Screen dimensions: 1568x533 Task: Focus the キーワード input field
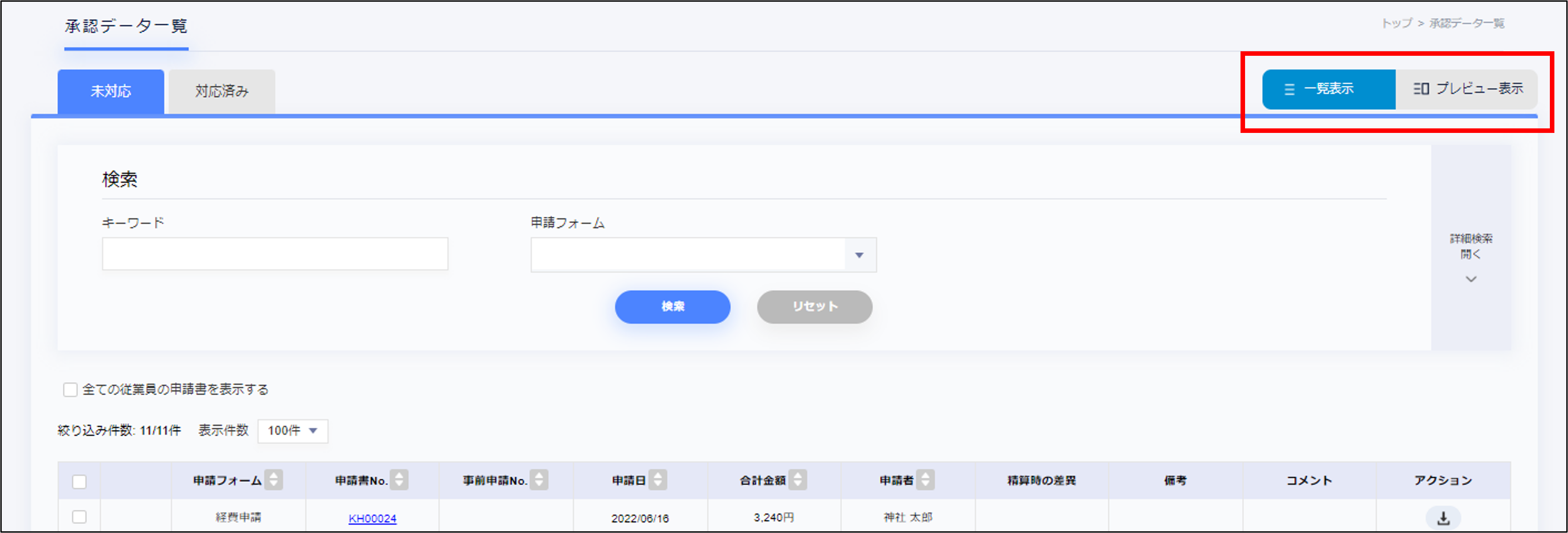click(x=275, y=254)
